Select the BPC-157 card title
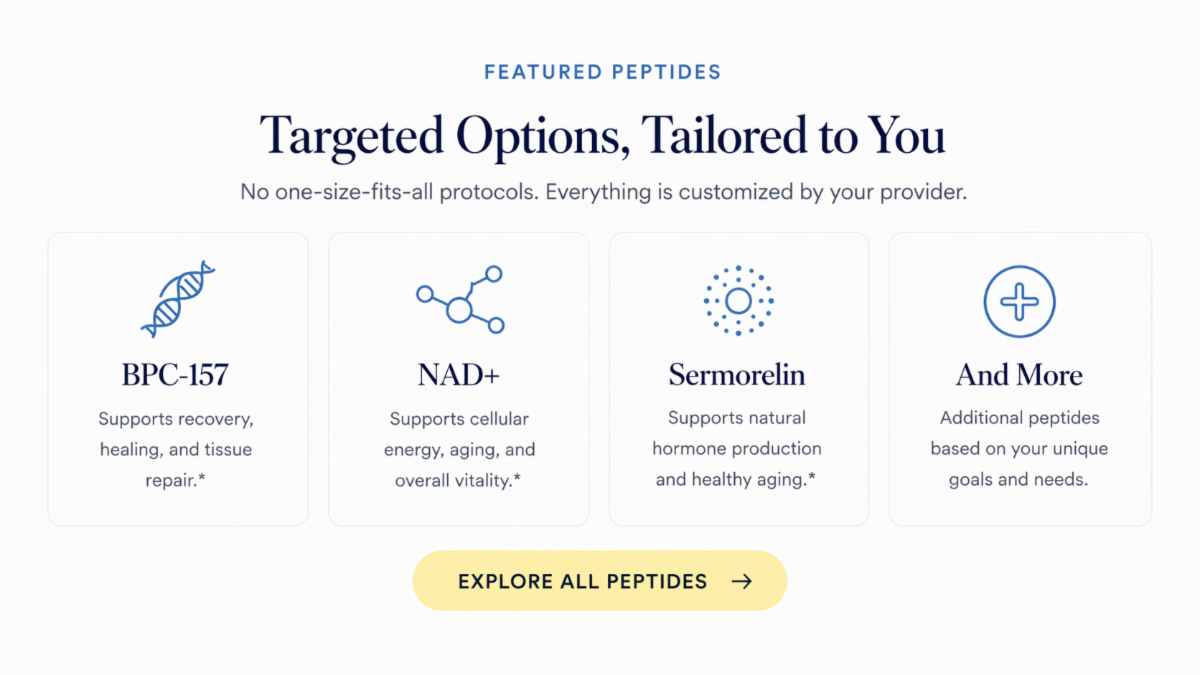This screenshot has width=1200, height=675. 176,375
